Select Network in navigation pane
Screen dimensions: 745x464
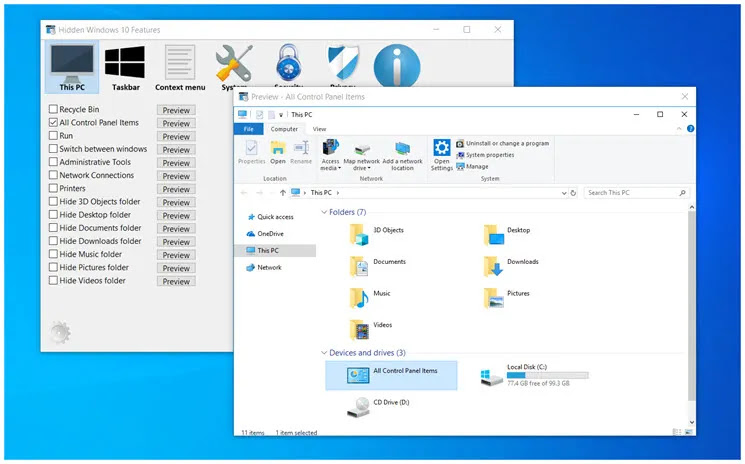click(x=264, y=267)
